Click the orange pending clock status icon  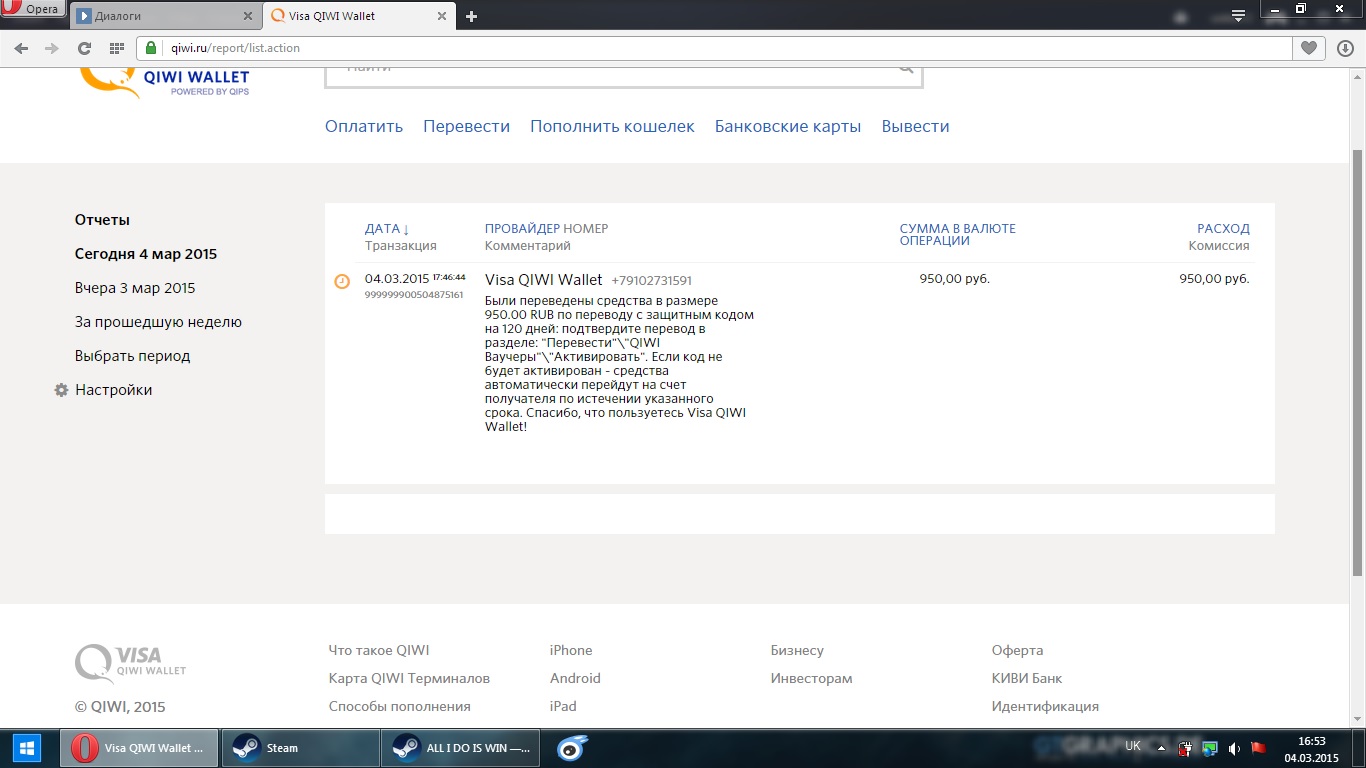pos(342,282)
